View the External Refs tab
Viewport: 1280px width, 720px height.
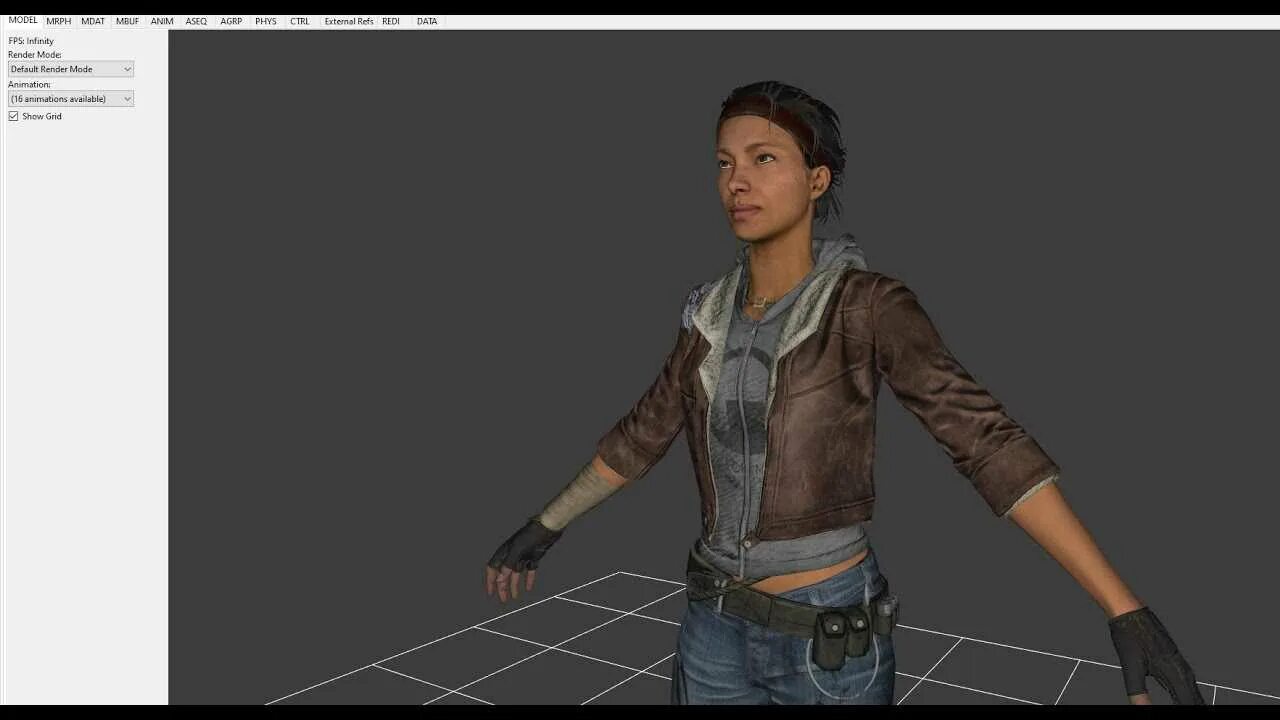(x=349, y=21)
